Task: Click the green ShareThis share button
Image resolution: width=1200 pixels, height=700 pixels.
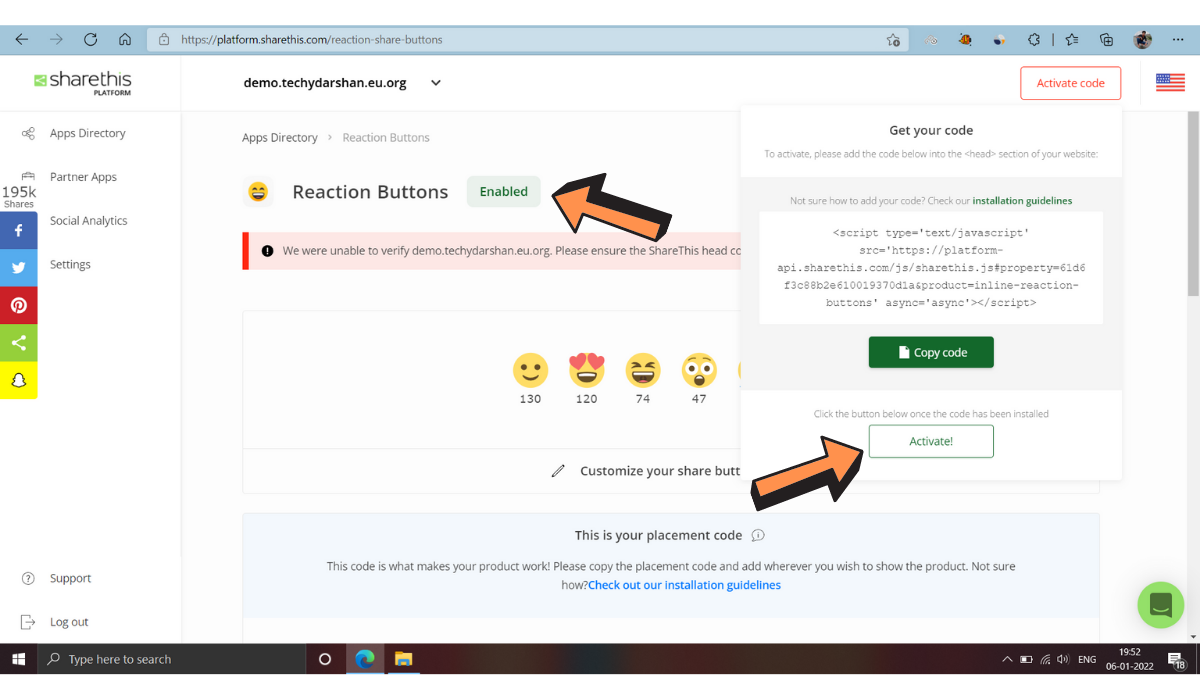Action: point(18,343)
